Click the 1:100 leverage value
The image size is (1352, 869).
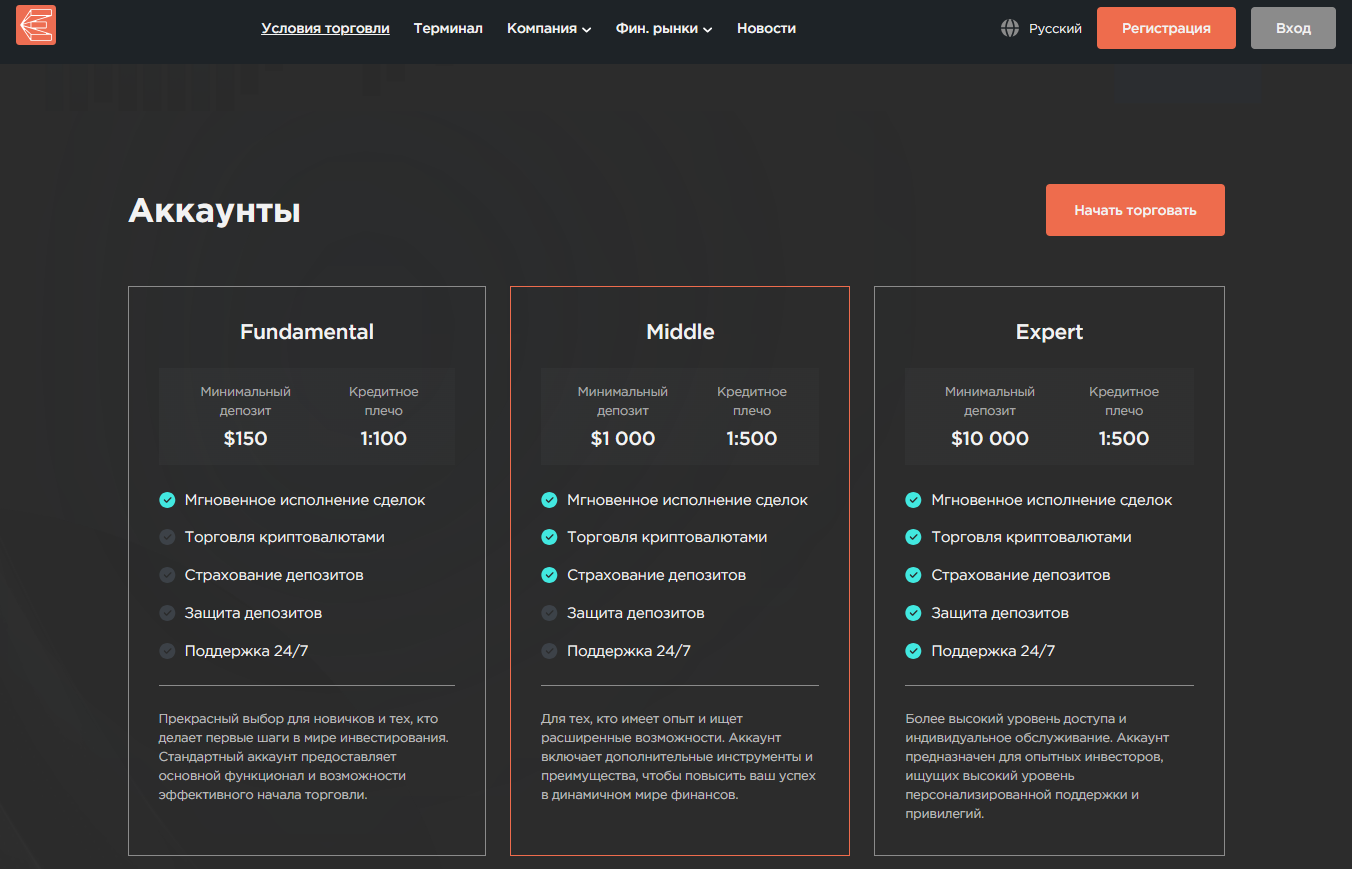tap(384, 438)
